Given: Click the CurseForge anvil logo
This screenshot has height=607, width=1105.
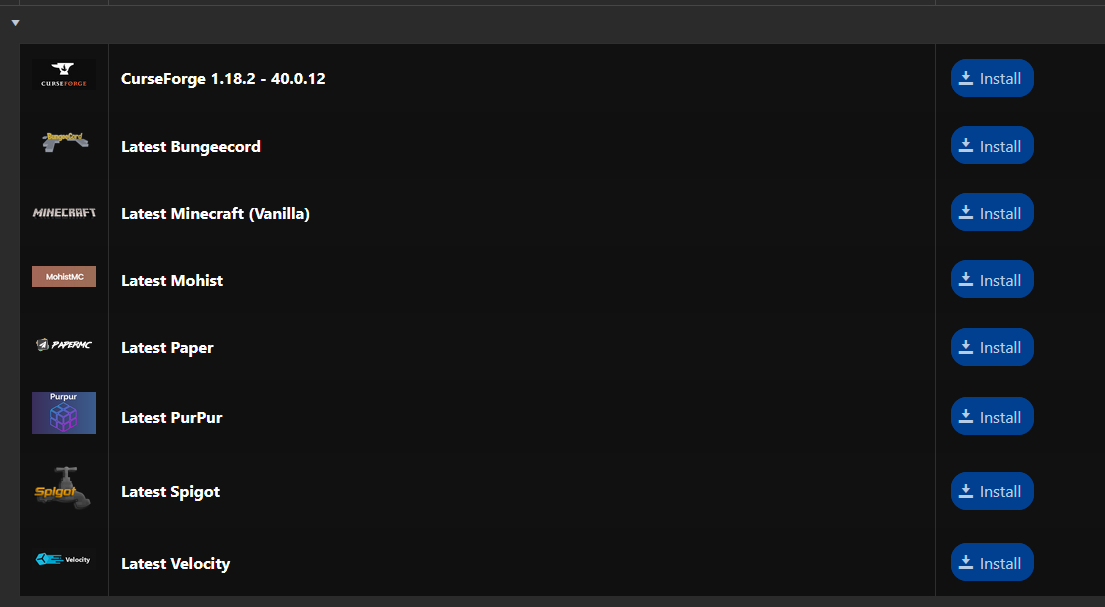Looking at the screenshot, I should pyautogui.click(x=63, y=74).
